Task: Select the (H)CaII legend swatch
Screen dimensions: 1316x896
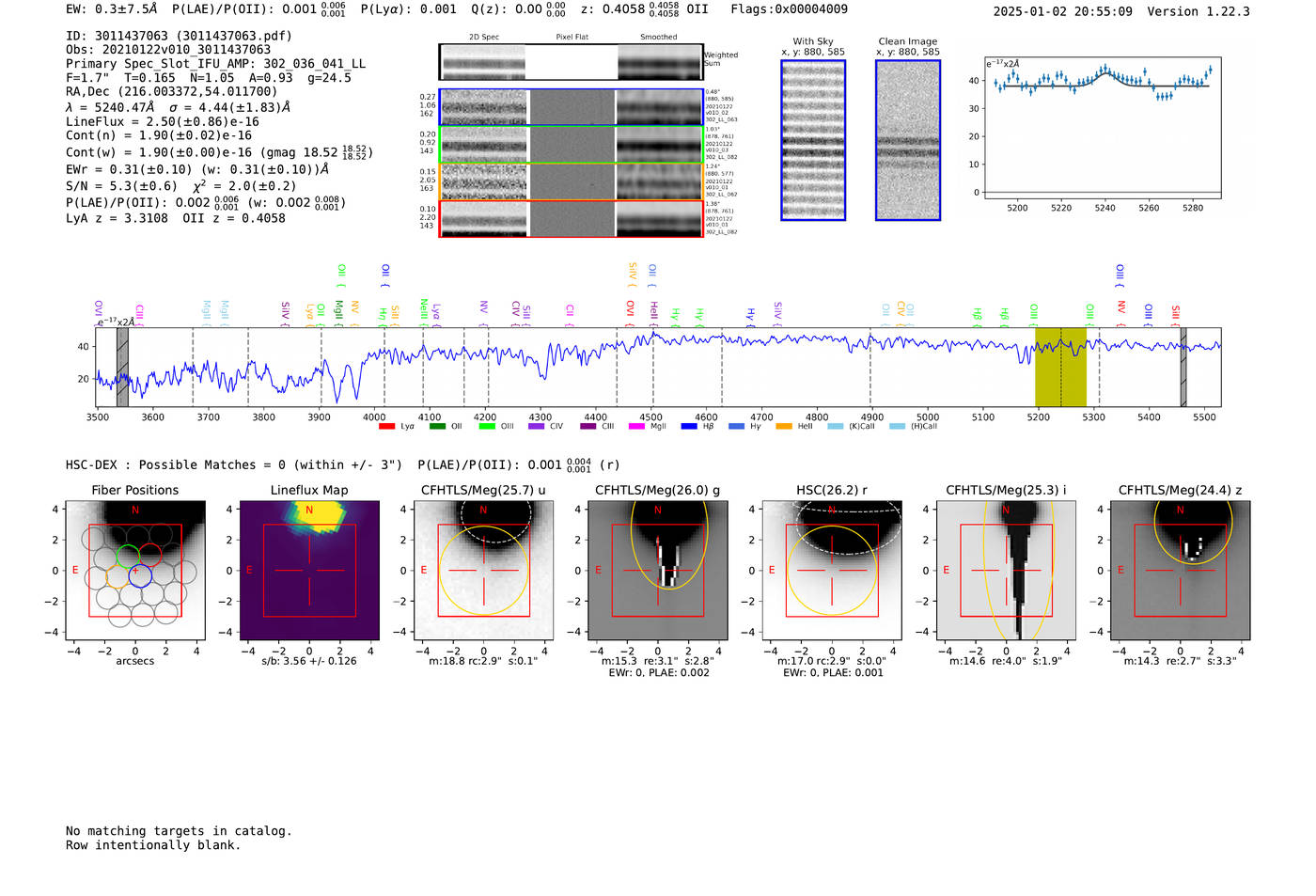Action: (897, 426)
